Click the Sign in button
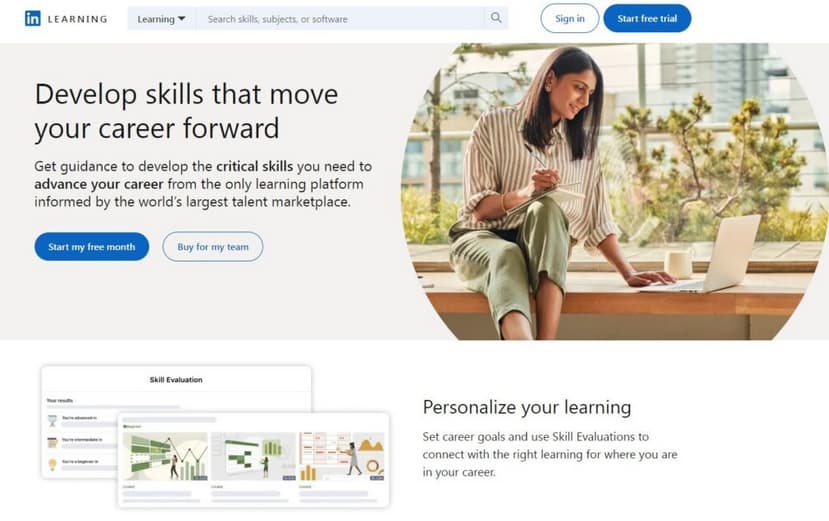829x521 pixels. tap(569, 19)
